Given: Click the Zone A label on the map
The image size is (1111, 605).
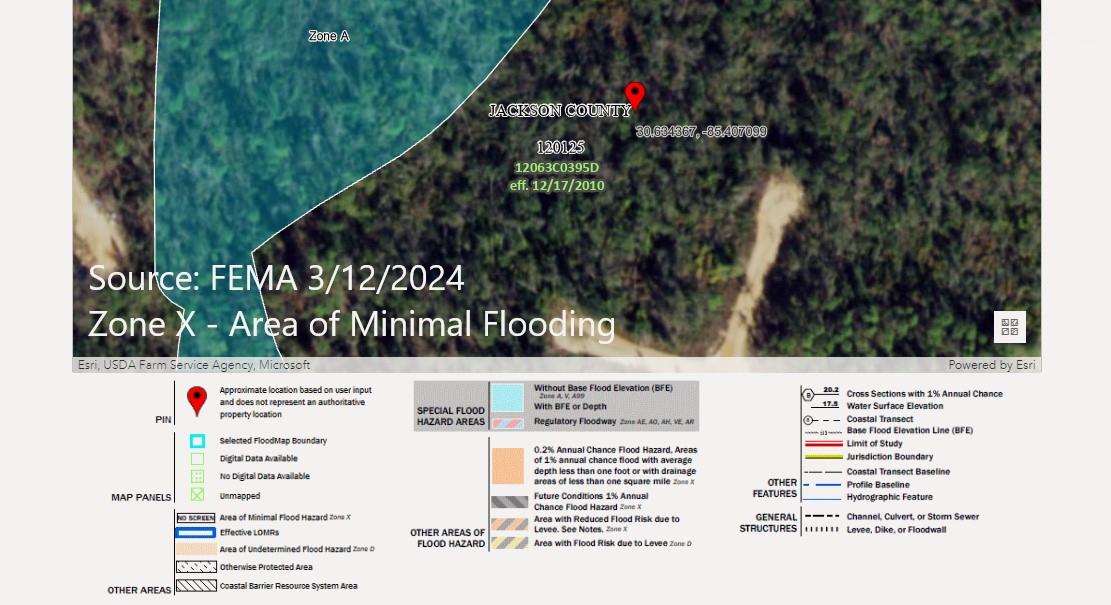Looking at the screenshot, I should coord(329,36).
